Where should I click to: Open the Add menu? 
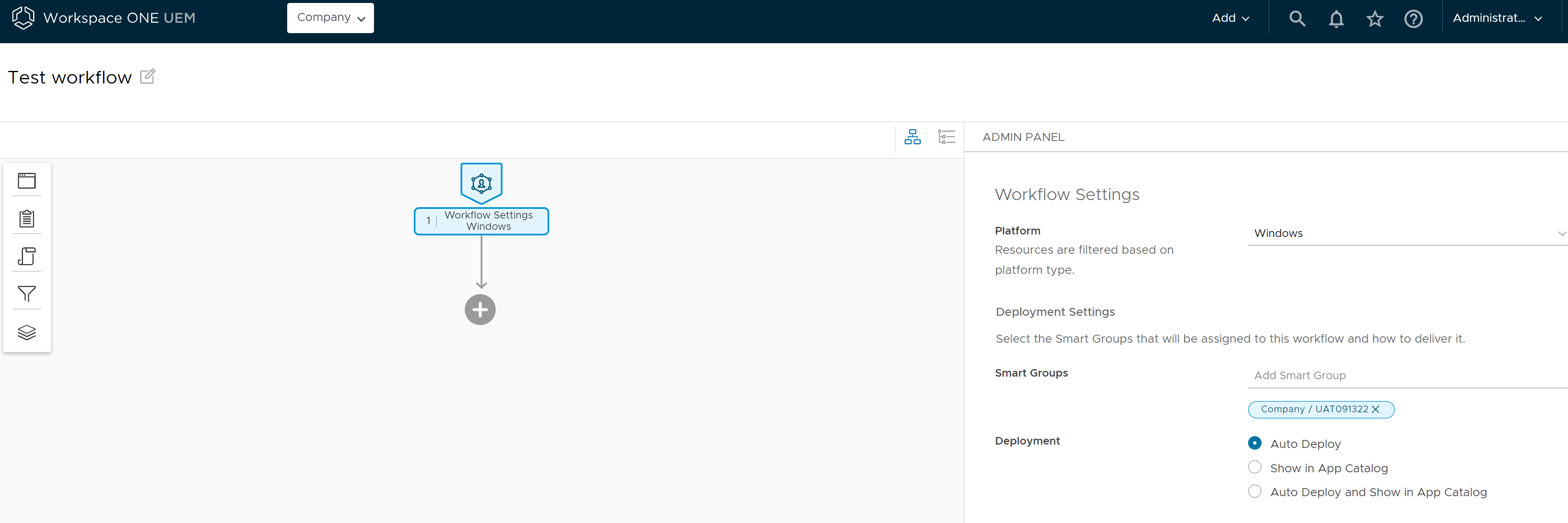pos(1230,18)
